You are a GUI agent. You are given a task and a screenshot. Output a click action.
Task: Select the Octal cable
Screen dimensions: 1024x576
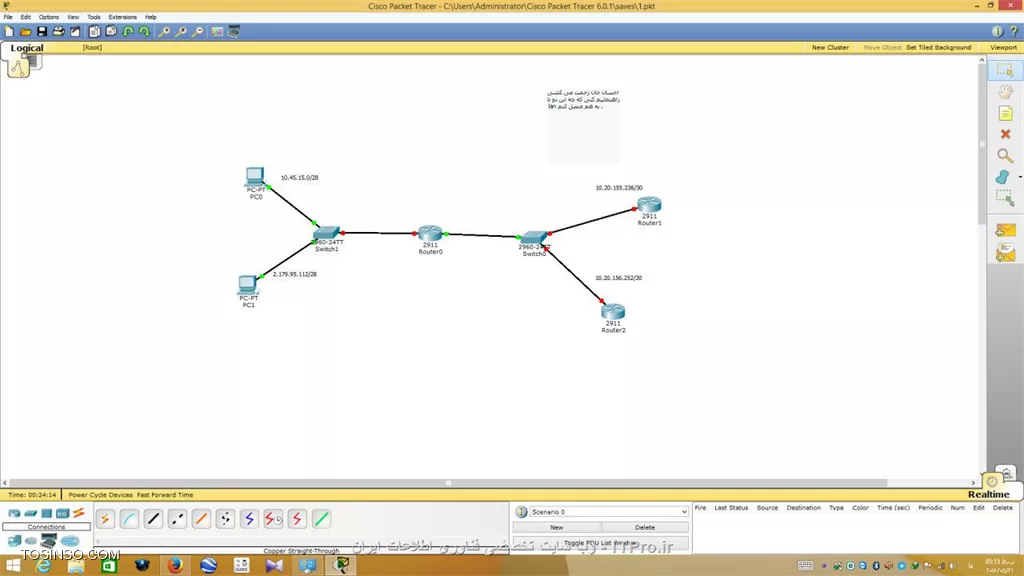coord(321,519)
